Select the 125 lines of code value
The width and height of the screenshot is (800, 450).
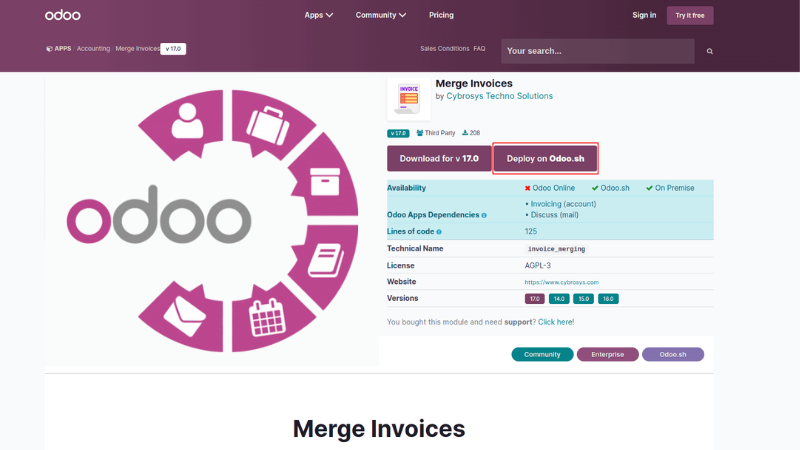pyautogui.click(x=531, y=231)
